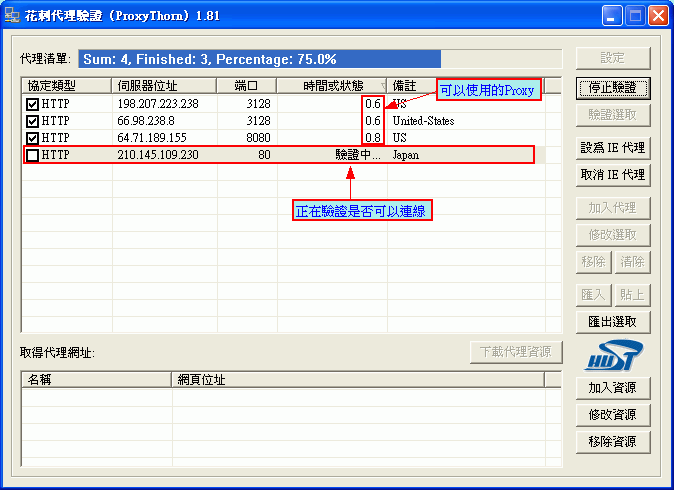Minimize the ProxyThorn window
The image size is (674, 490).
click(612, 16)
